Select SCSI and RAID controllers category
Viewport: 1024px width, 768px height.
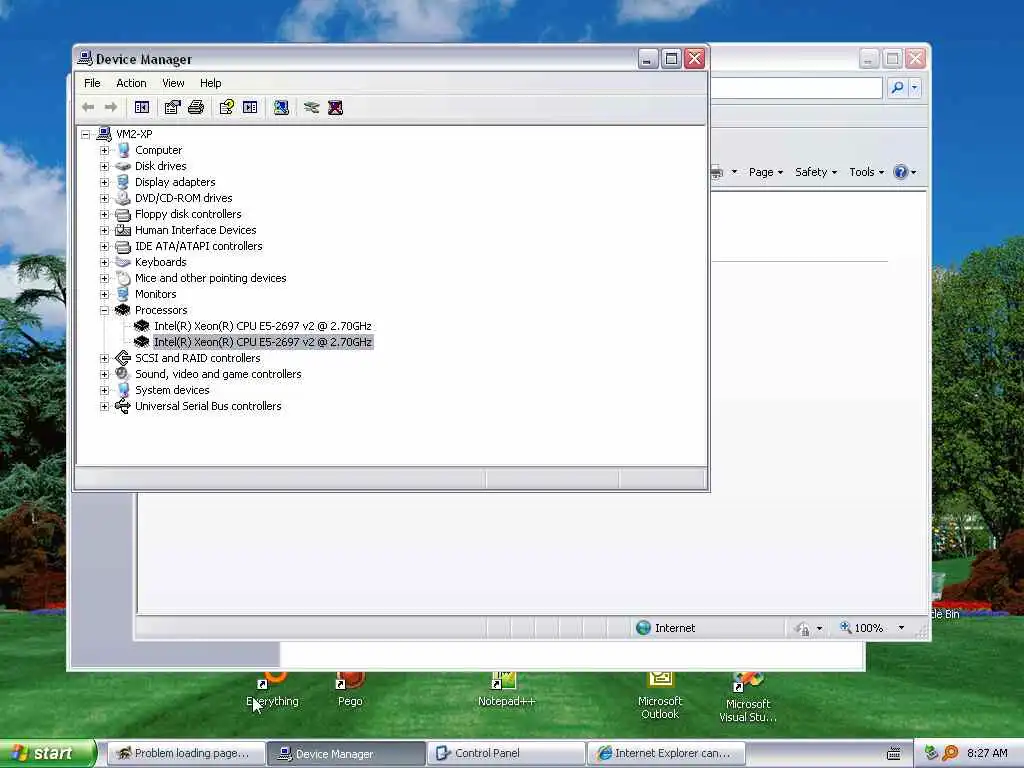pyautogui.click(x=197, y=358)
